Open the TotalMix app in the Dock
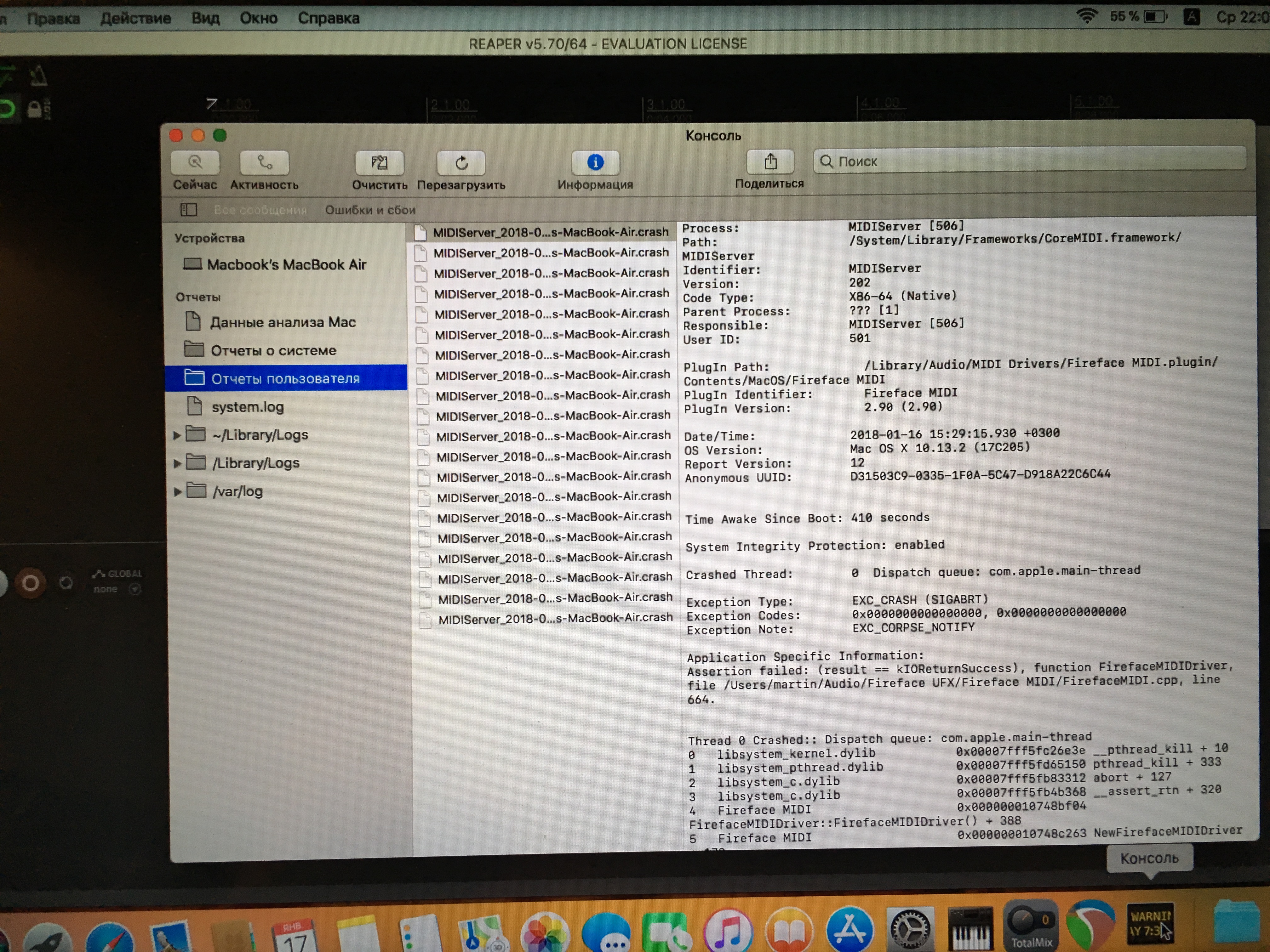This screenshot has height=952, width=1270. point(1031,925)
